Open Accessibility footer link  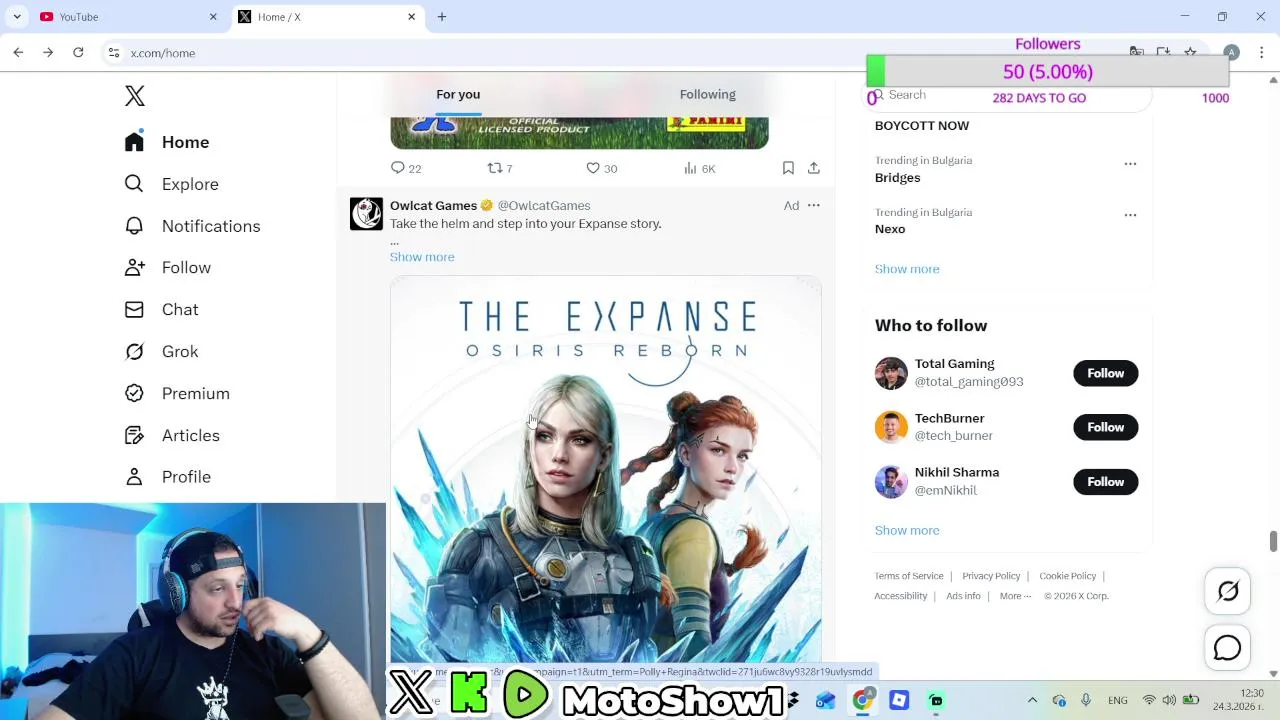[901, 596]
